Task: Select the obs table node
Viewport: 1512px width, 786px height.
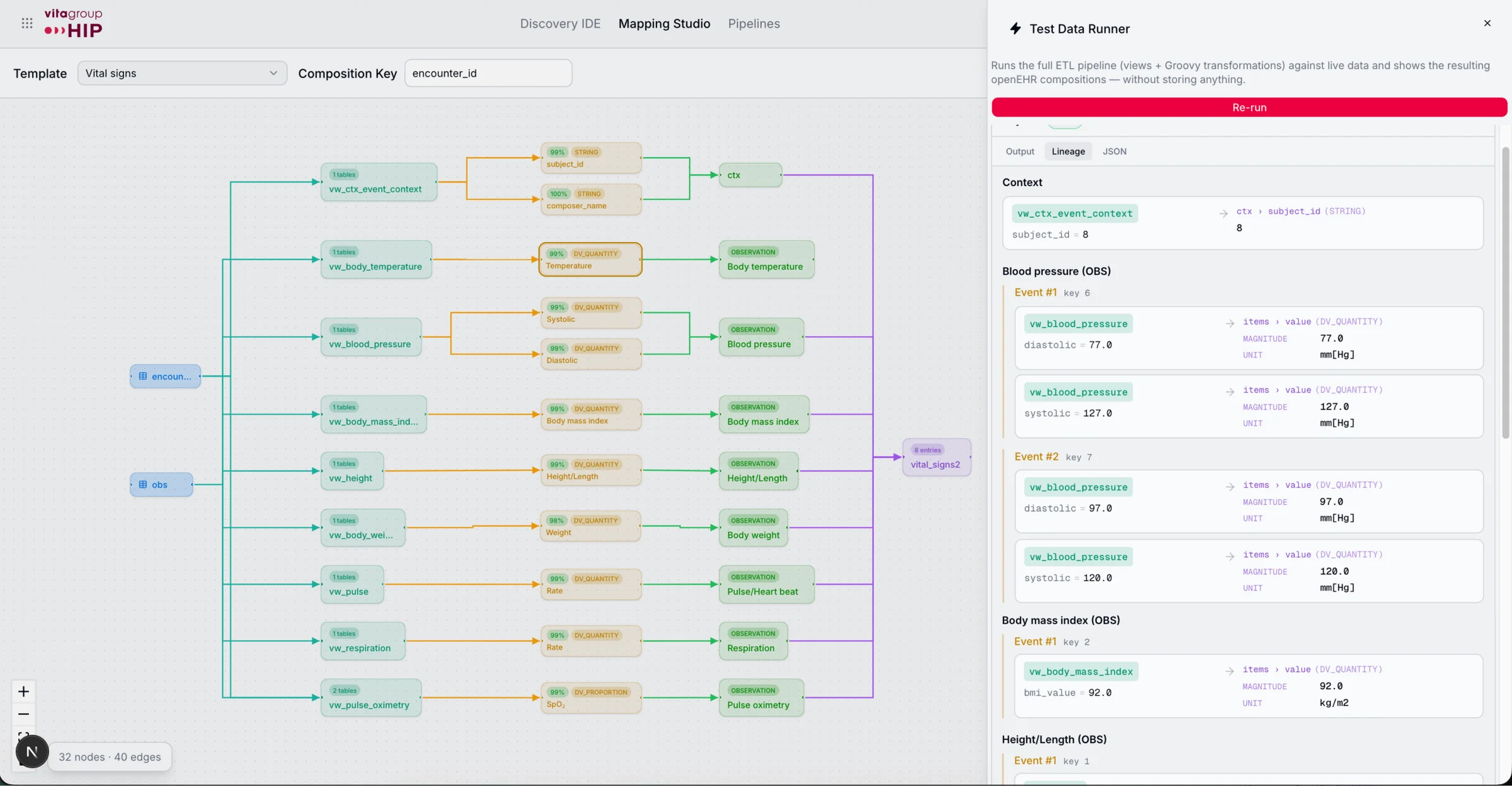Action: [x=161, y=485]
